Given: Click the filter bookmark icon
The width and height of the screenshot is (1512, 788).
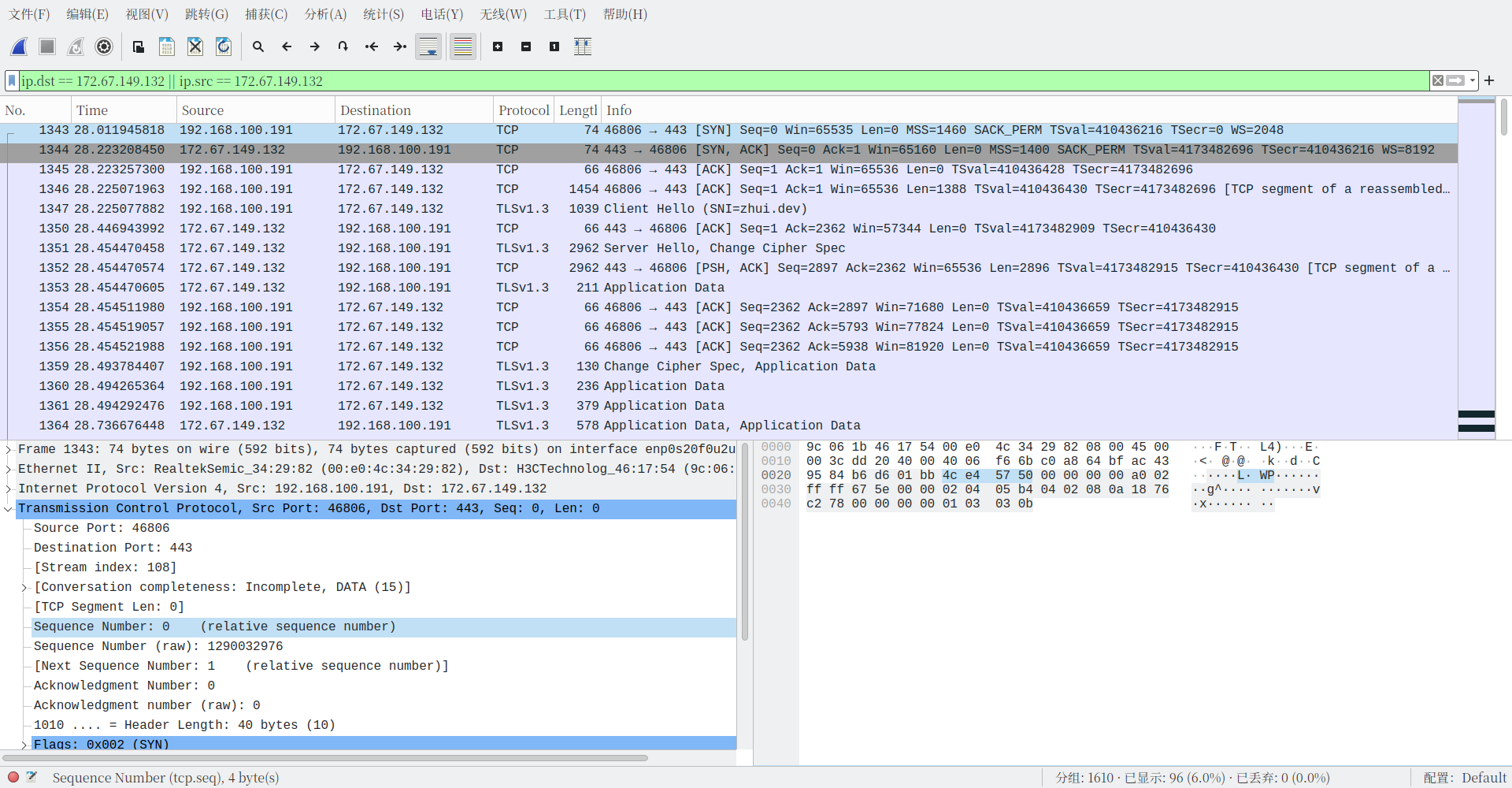Looking at the screenshot, I should (12, 81).
